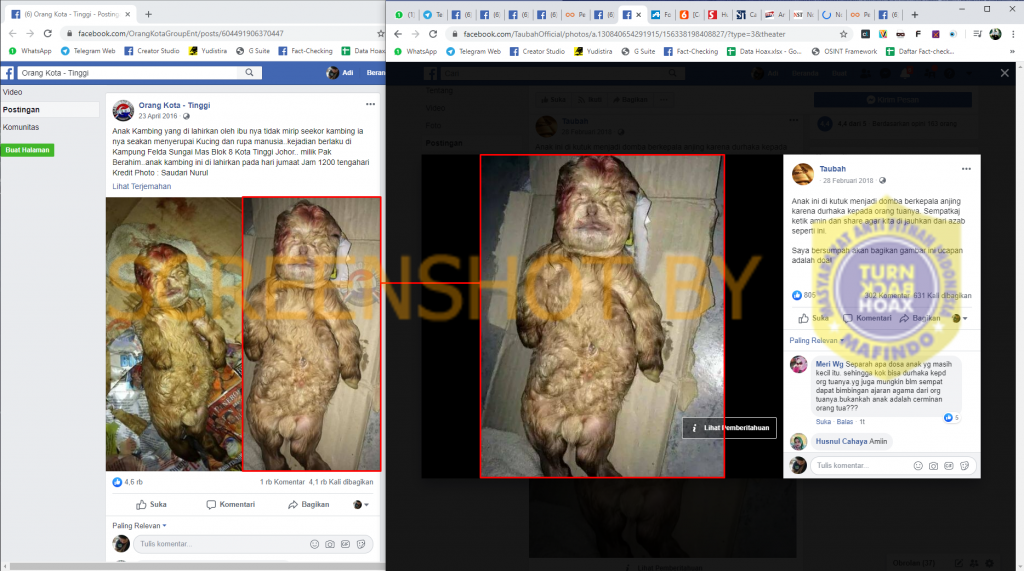Like the Taubah photo with Suka

pos(813,318)
